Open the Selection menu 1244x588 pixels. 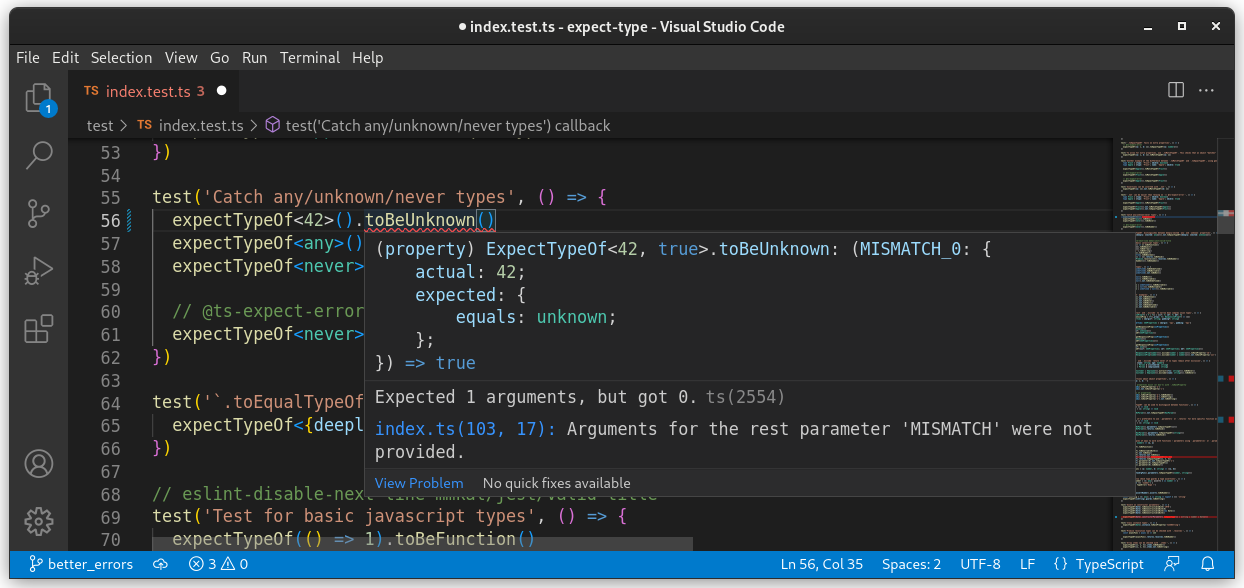click(121, 58)
